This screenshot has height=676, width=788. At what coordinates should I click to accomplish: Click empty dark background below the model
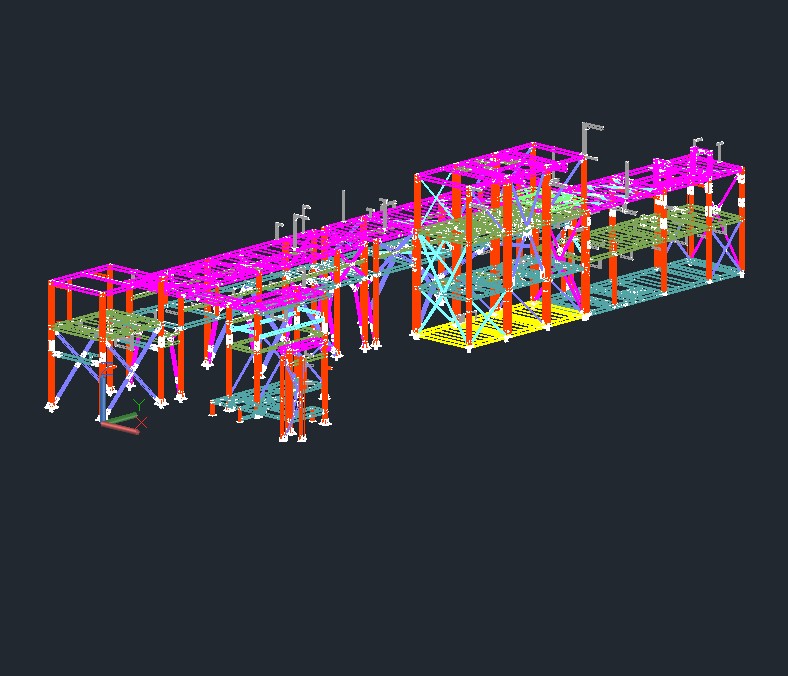[x=400, y=560]
